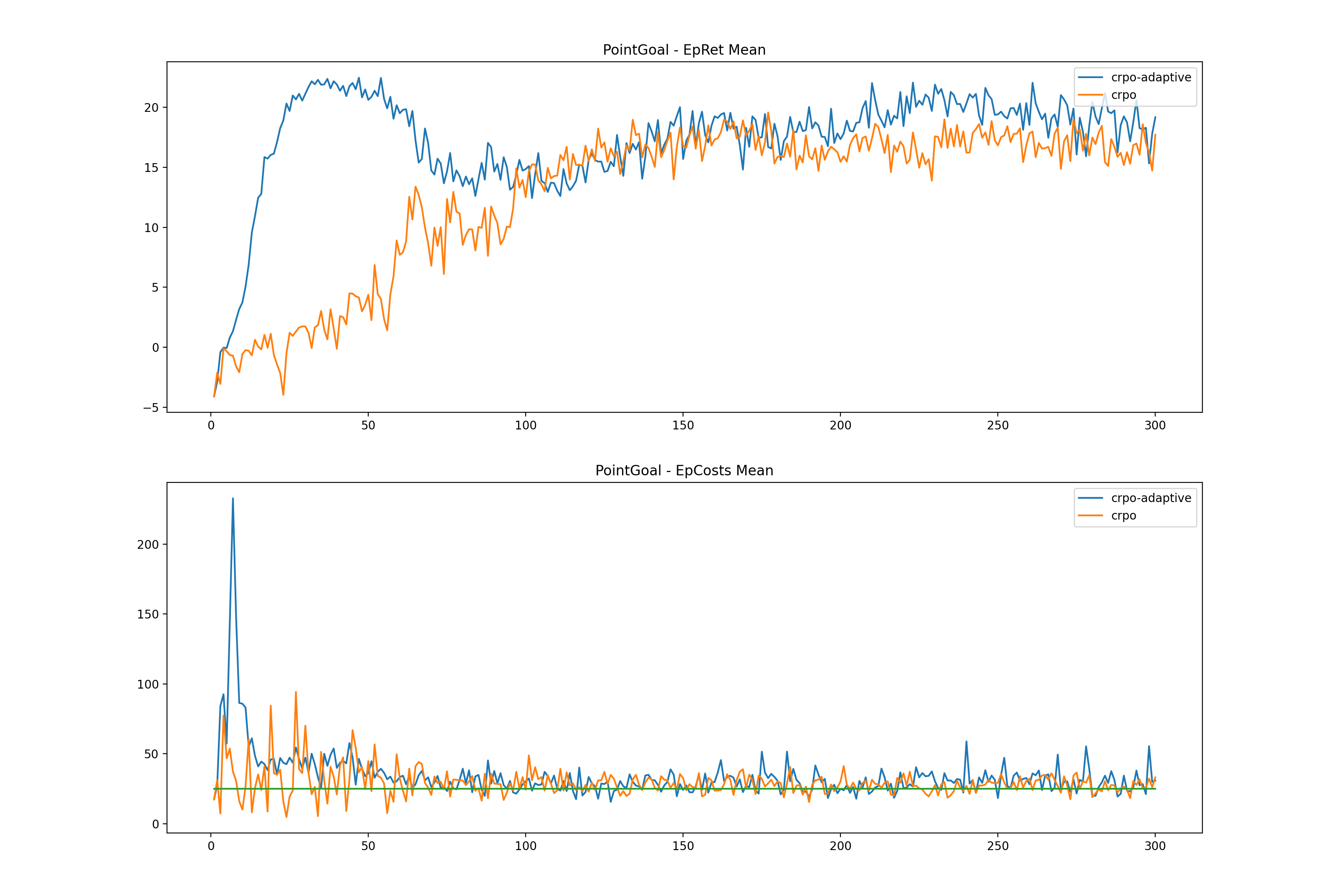
Task: Click the 'PointGoal - EpRet Mean' title
Action: tap(684, 50)
